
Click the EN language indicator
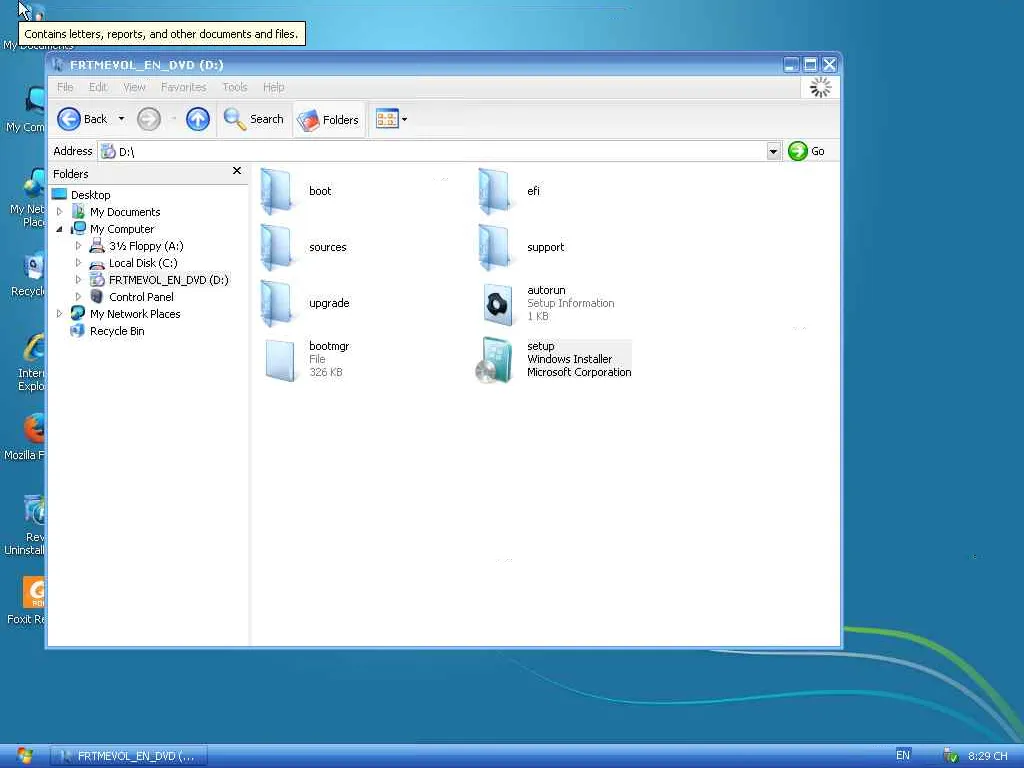[903, 755]
